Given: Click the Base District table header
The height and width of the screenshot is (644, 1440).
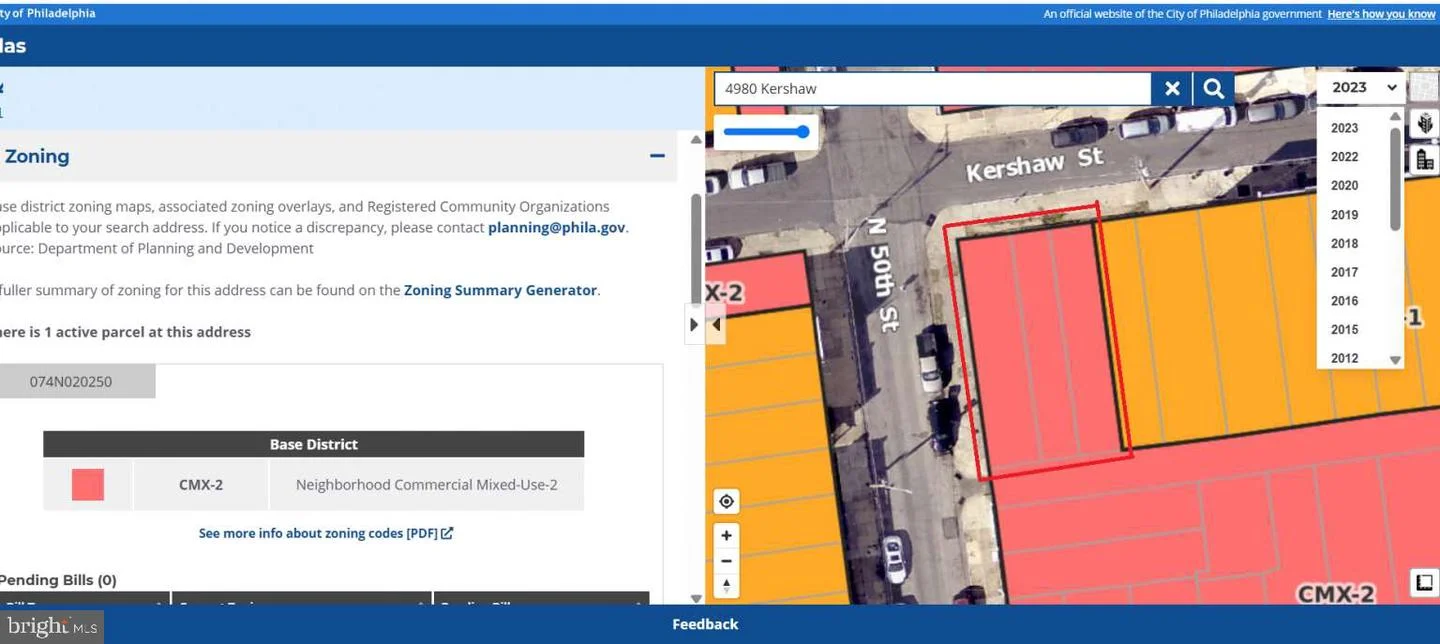Looking at the screenshot, I should click(313, 444).
